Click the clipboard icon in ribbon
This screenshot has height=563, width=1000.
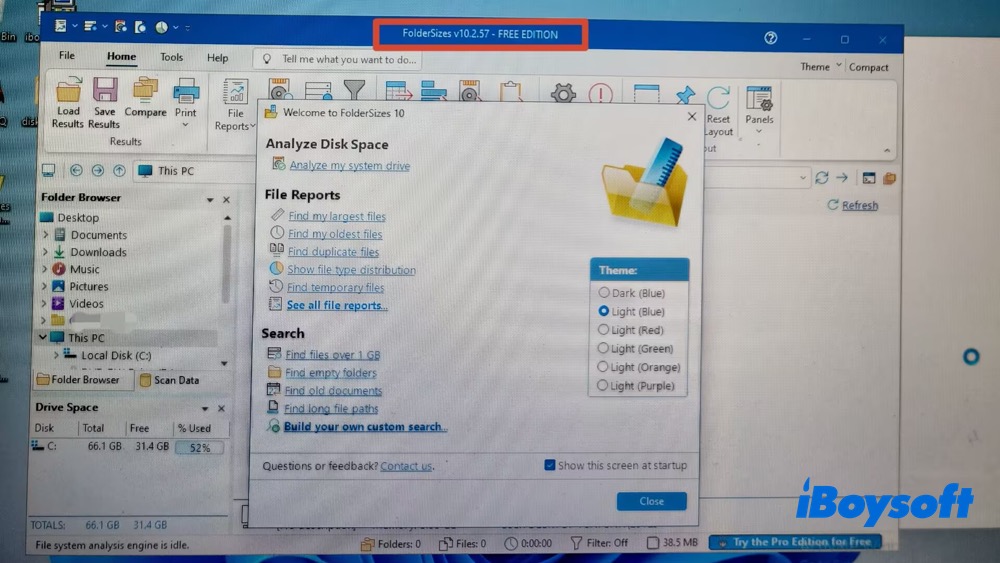point(510,92)
